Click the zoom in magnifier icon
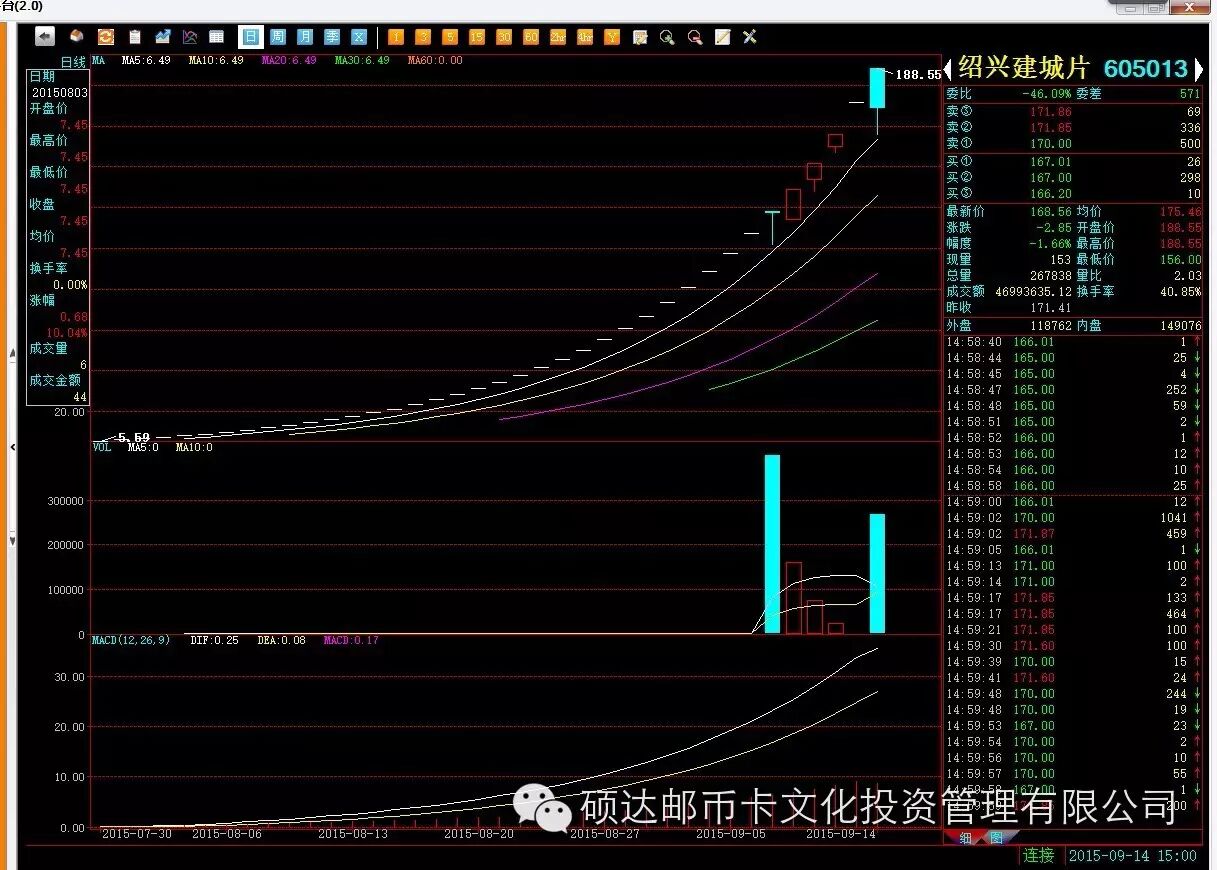 (x=667, y=37)
